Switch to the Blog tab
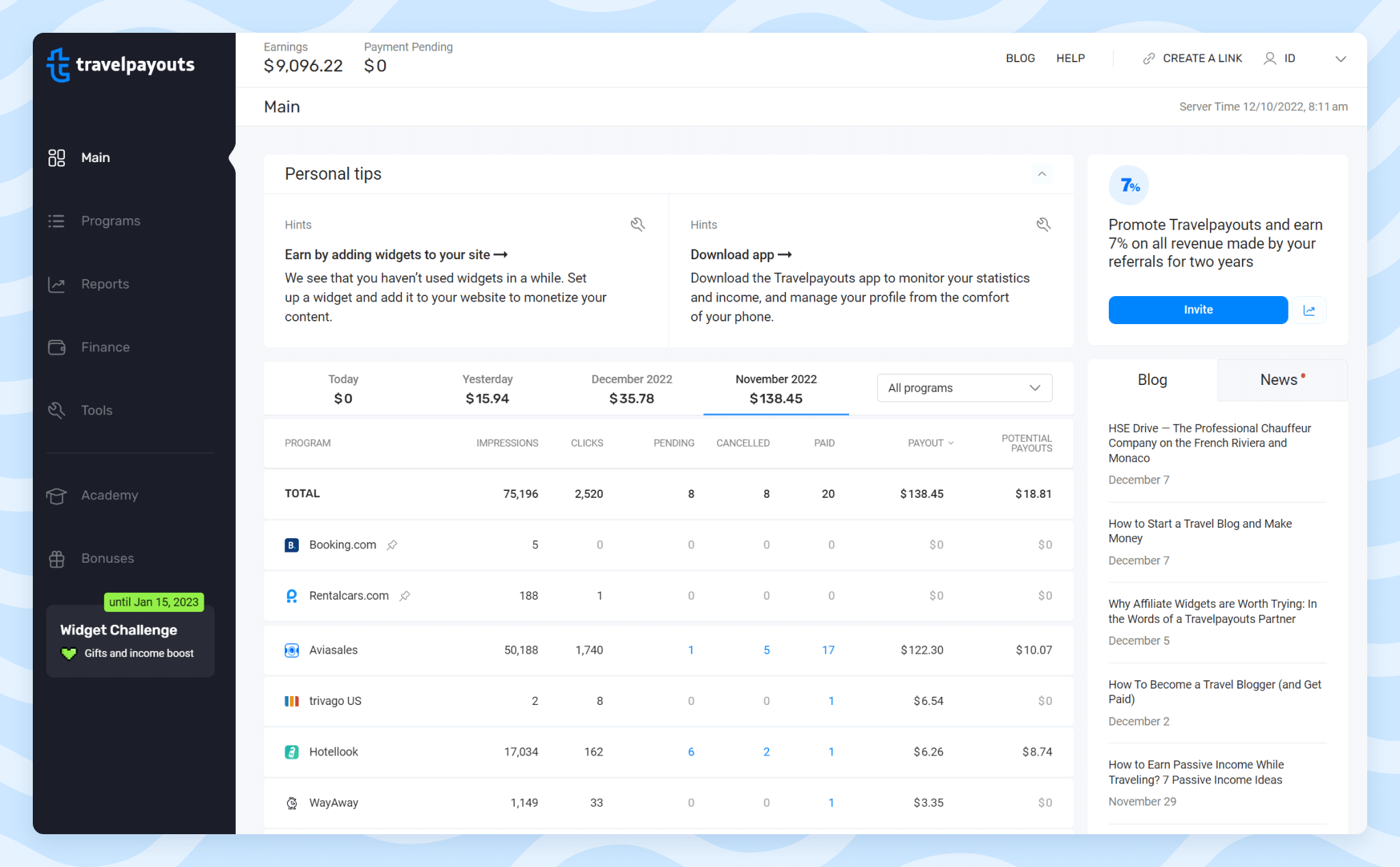 pos(1153,380)
